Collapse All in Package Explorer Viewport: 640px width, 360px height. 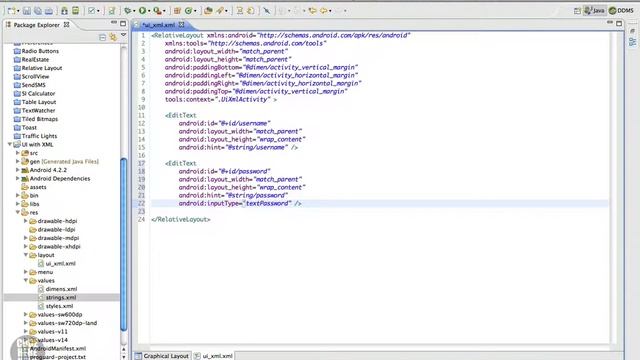coord(102,38)
